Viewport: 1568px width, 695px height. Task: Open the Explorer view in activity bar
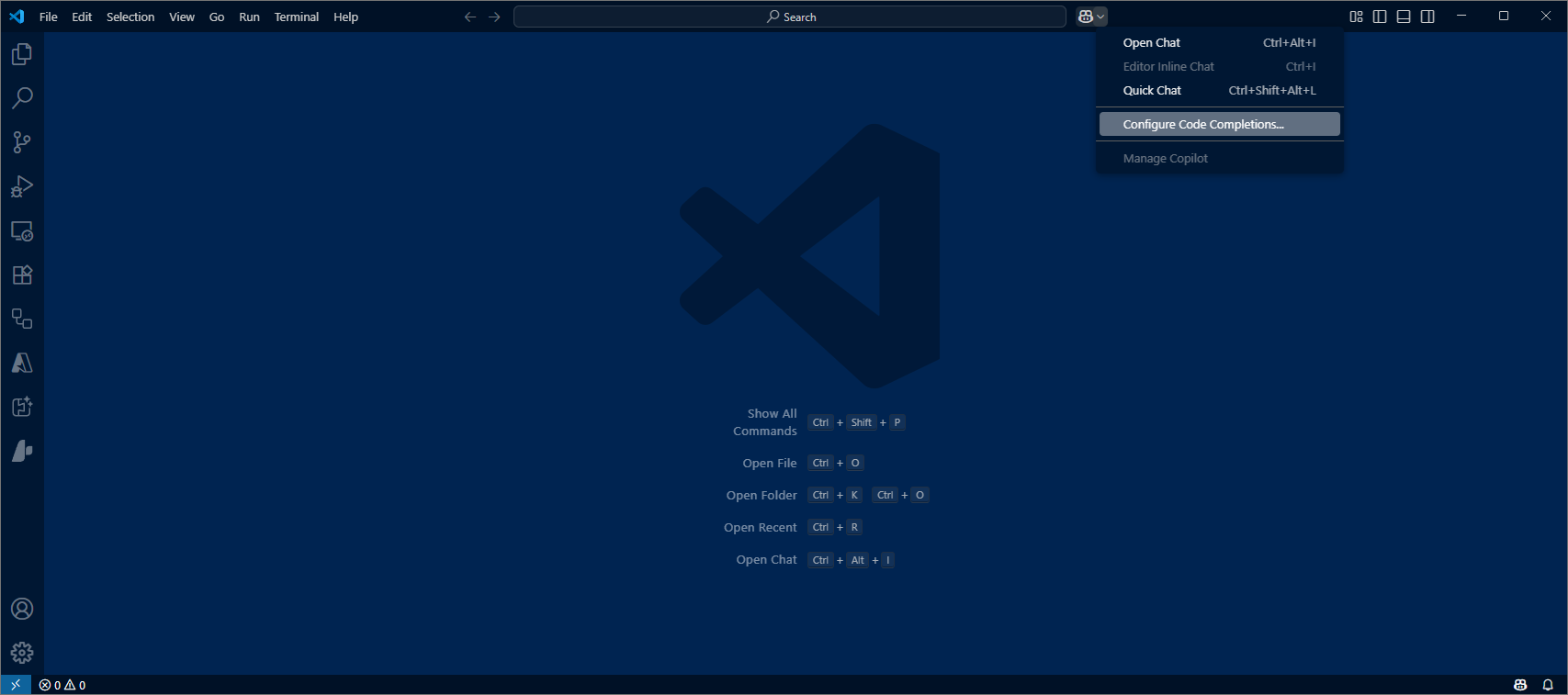22,54
